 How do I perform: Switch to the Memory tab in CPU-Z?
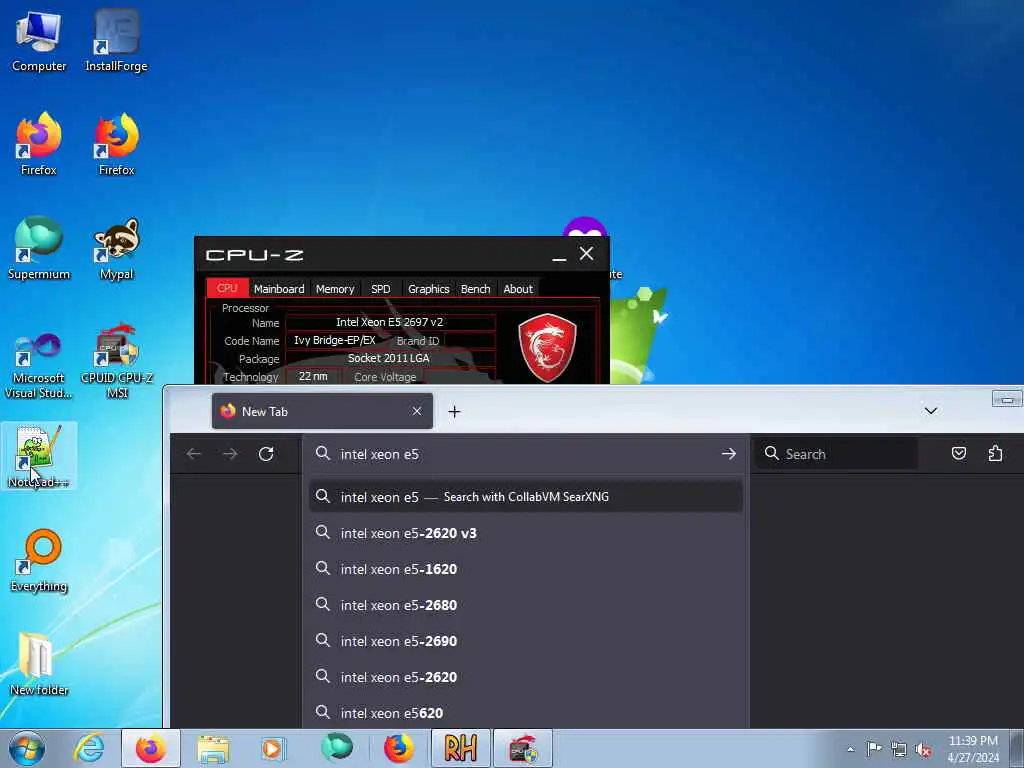335,288
